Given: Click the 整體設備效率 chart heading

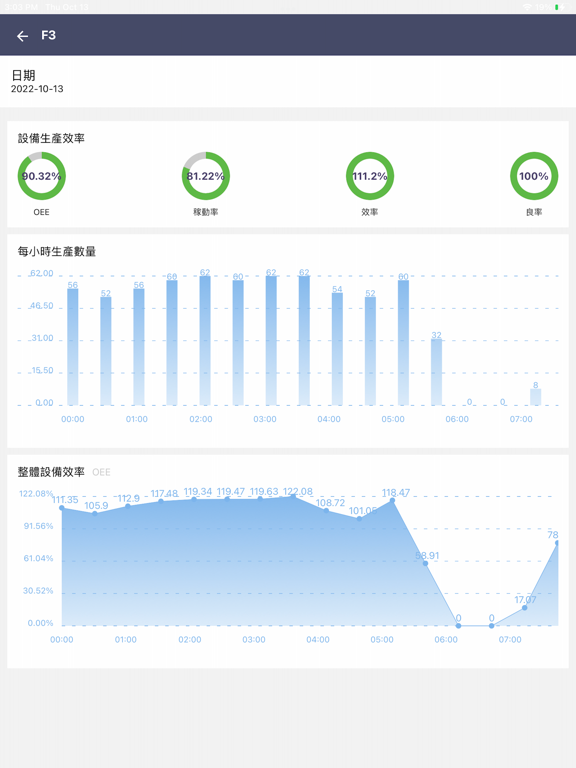Looking at the screenshot, I should click(x=51, y=472).
